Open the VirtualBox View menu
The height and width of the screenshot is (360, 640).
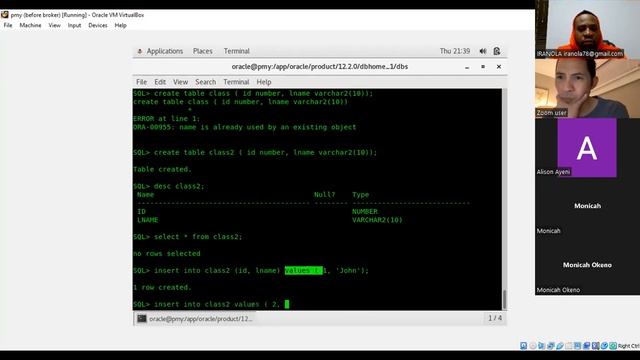[54, 25]
